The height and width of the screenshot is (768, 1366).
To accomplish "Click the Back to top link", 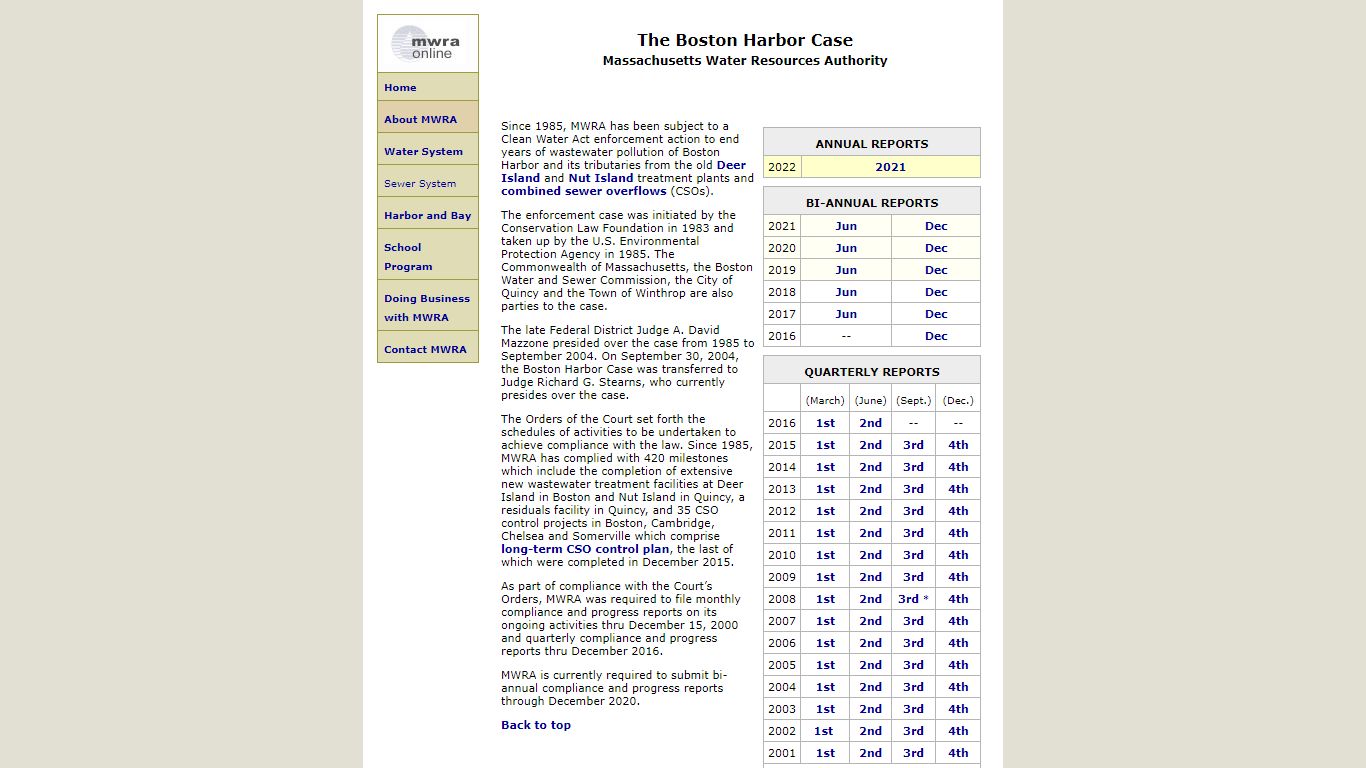I will pyautogui.click(x=536, y=725).
